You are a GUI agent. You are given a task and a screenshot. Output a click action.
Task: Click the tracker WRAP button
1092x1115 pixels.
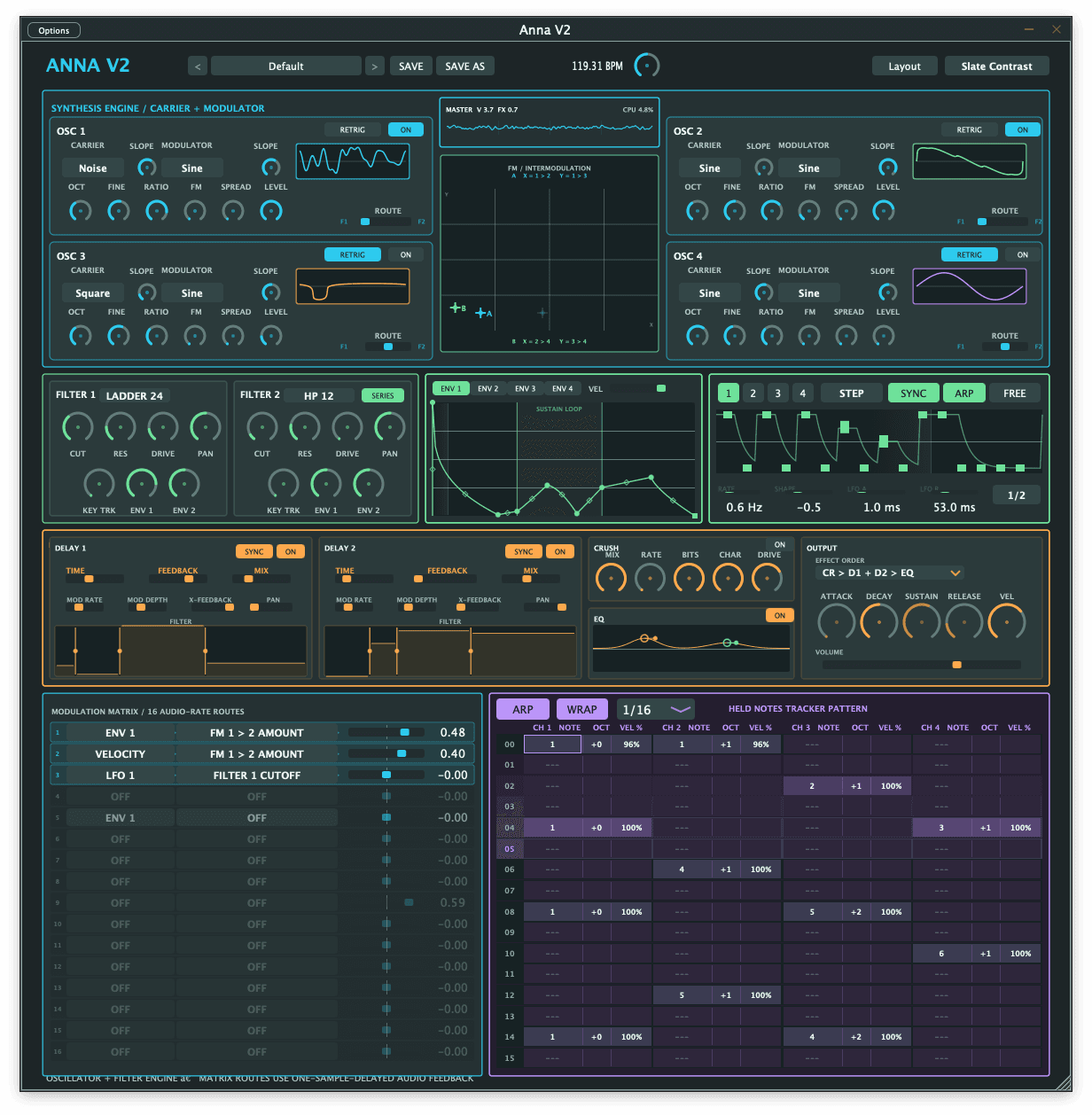pos(582,709)
